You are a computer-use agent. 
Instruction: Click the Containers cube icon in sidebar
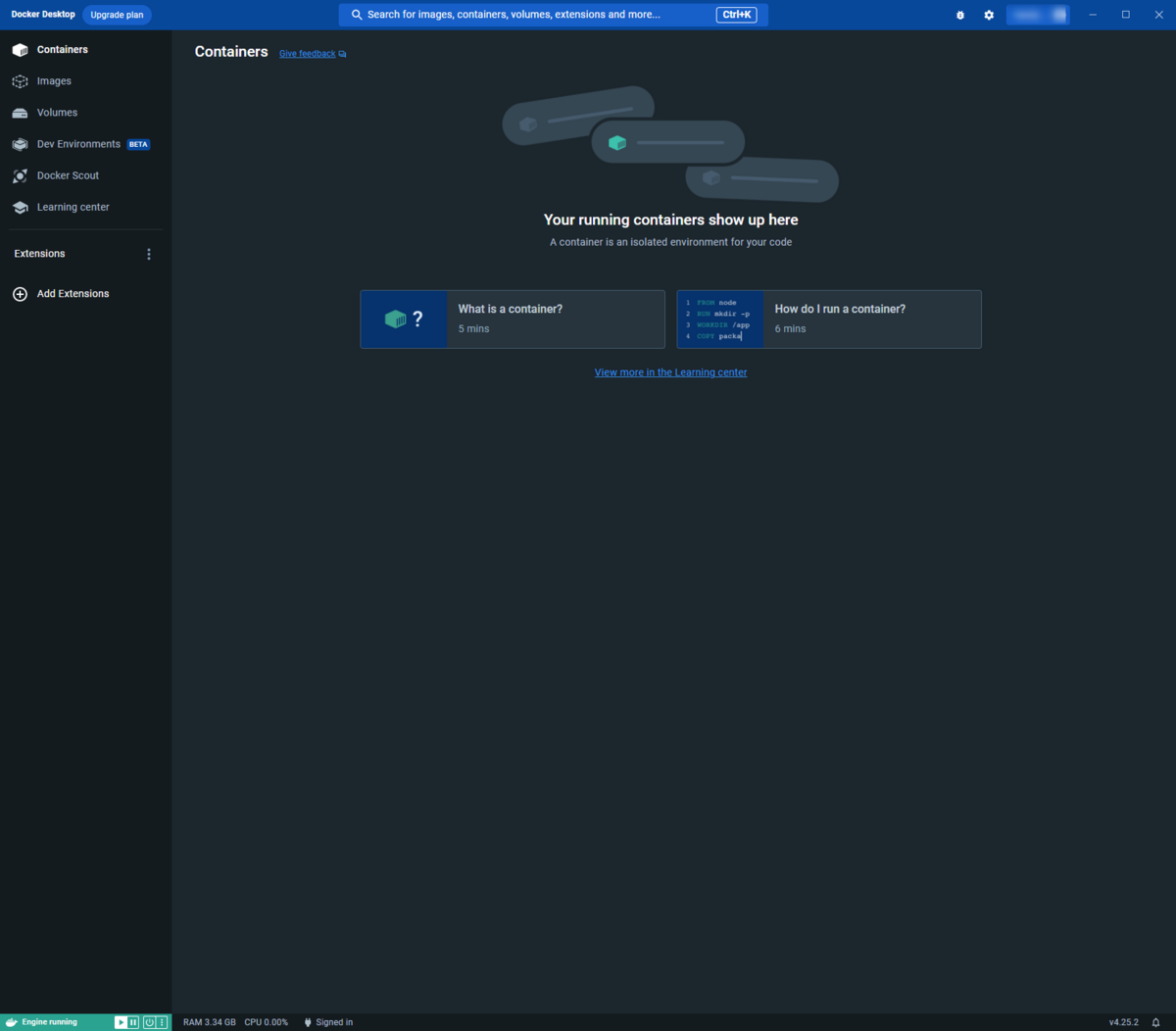coord(20,50)
